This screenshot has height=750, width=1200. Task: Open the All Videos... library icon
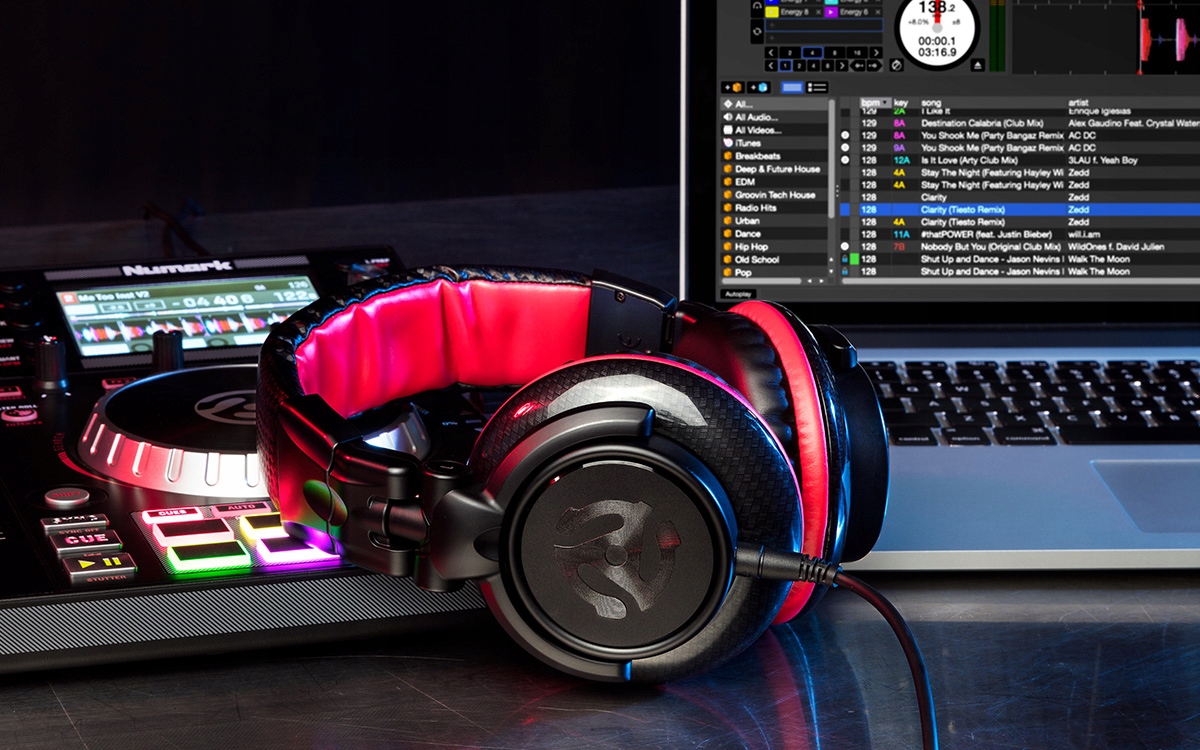(727, 130)
